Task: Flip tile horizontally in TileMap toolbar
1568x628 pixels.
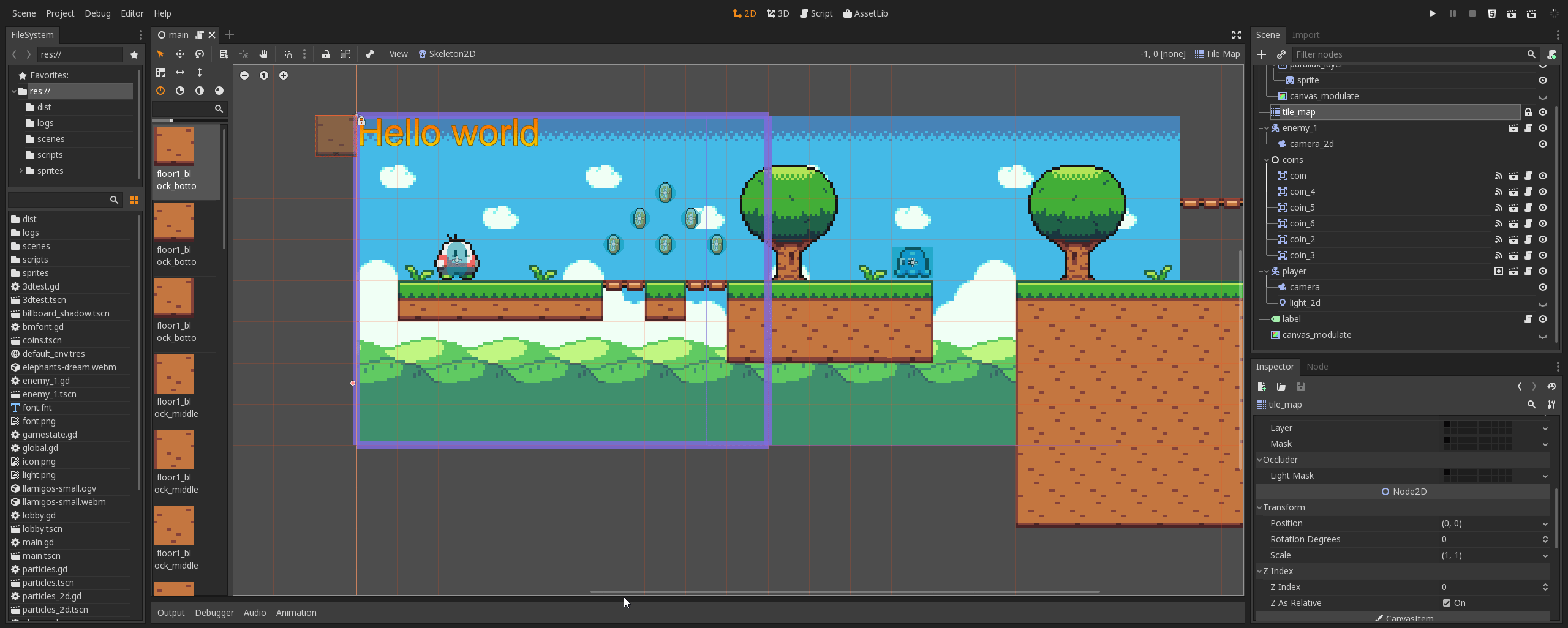Action: point(180,72)
